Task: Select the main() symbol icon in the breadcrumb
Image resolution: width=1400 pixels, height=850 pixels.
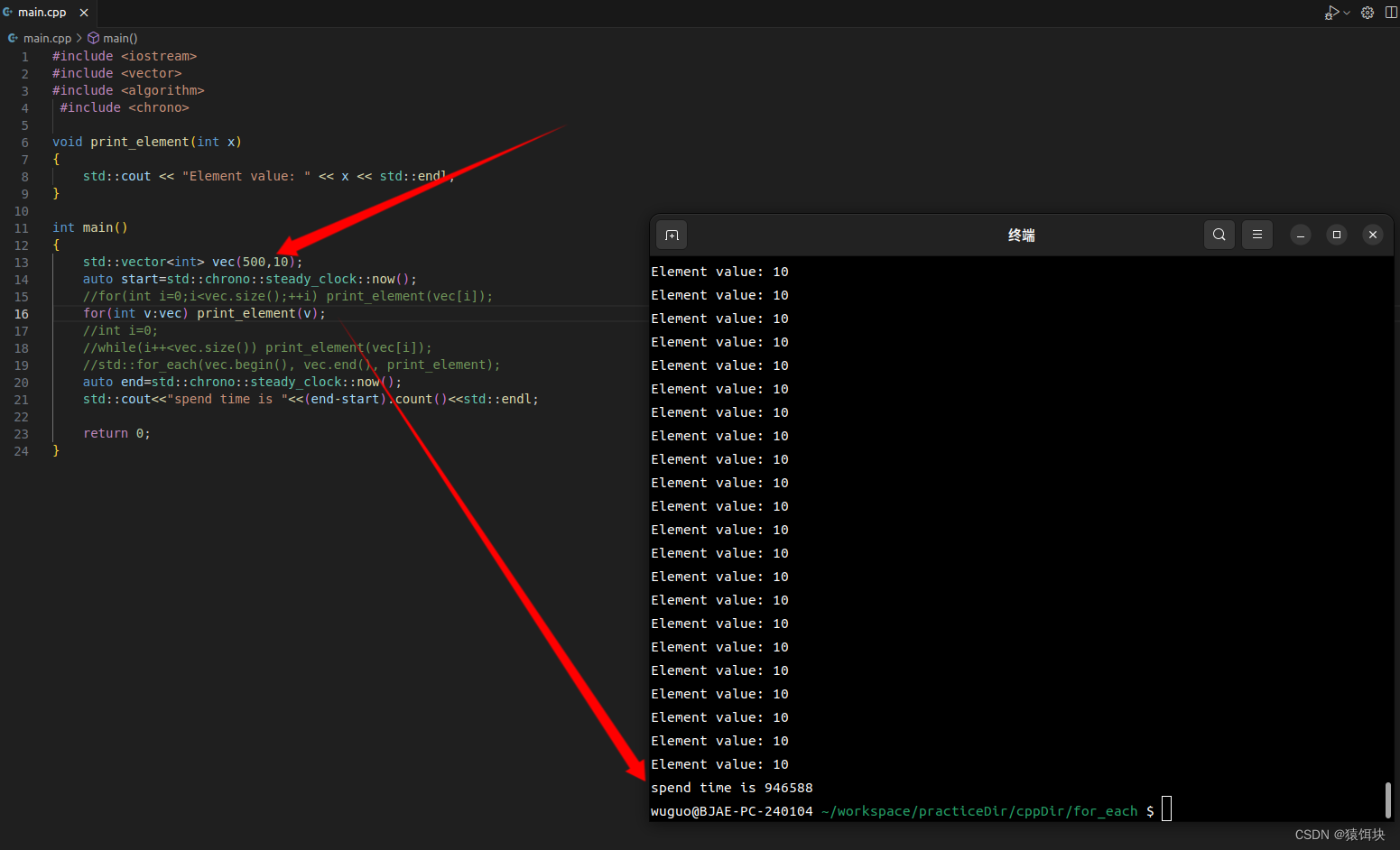Action: (93, 38)
